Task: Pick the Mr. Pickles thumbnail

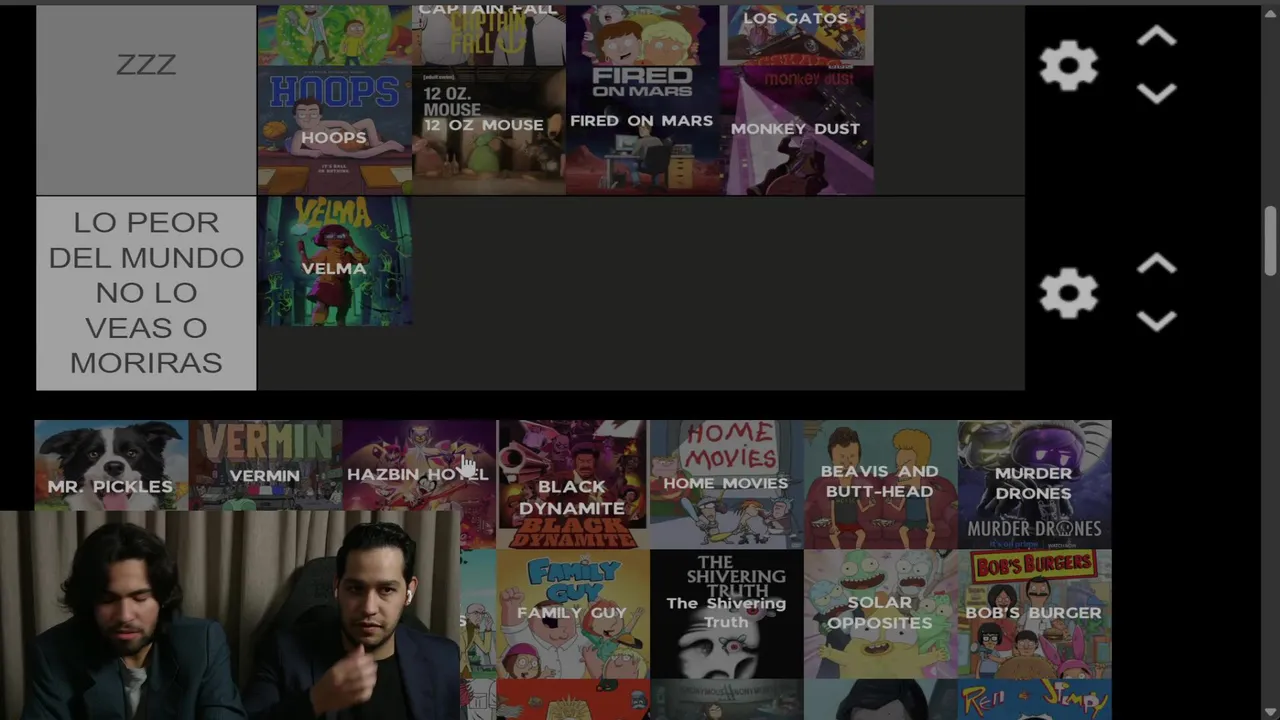Action: pos(111,466)
